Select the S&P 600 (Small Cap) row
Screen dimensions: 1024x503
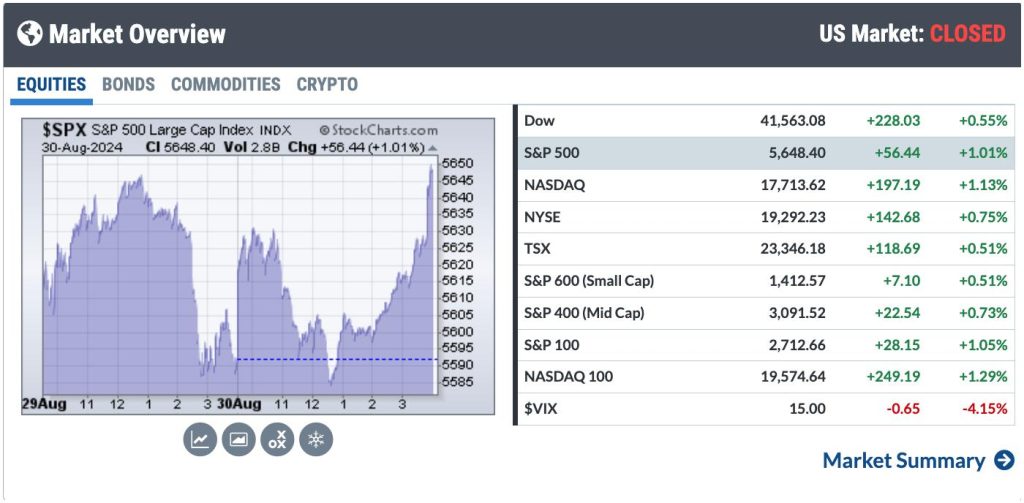pos(764,281)
